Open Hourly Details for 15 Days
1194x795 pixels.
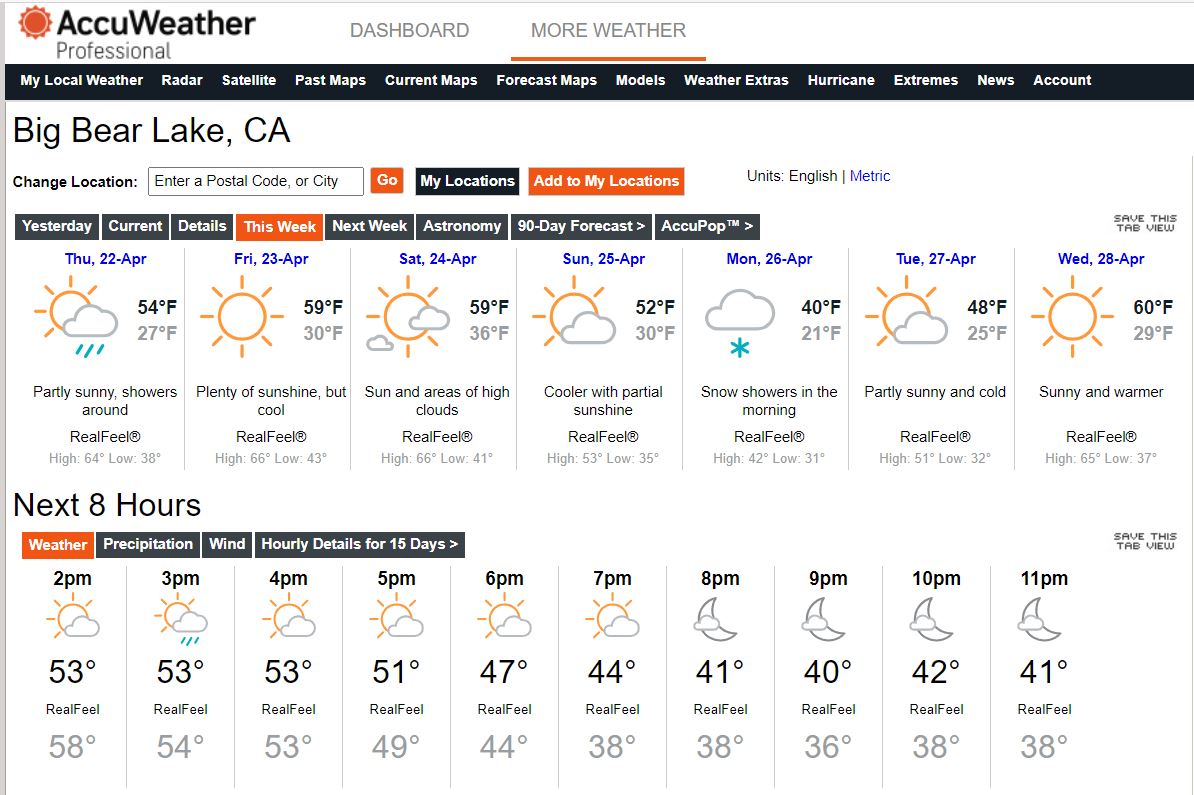coord(359,545)
